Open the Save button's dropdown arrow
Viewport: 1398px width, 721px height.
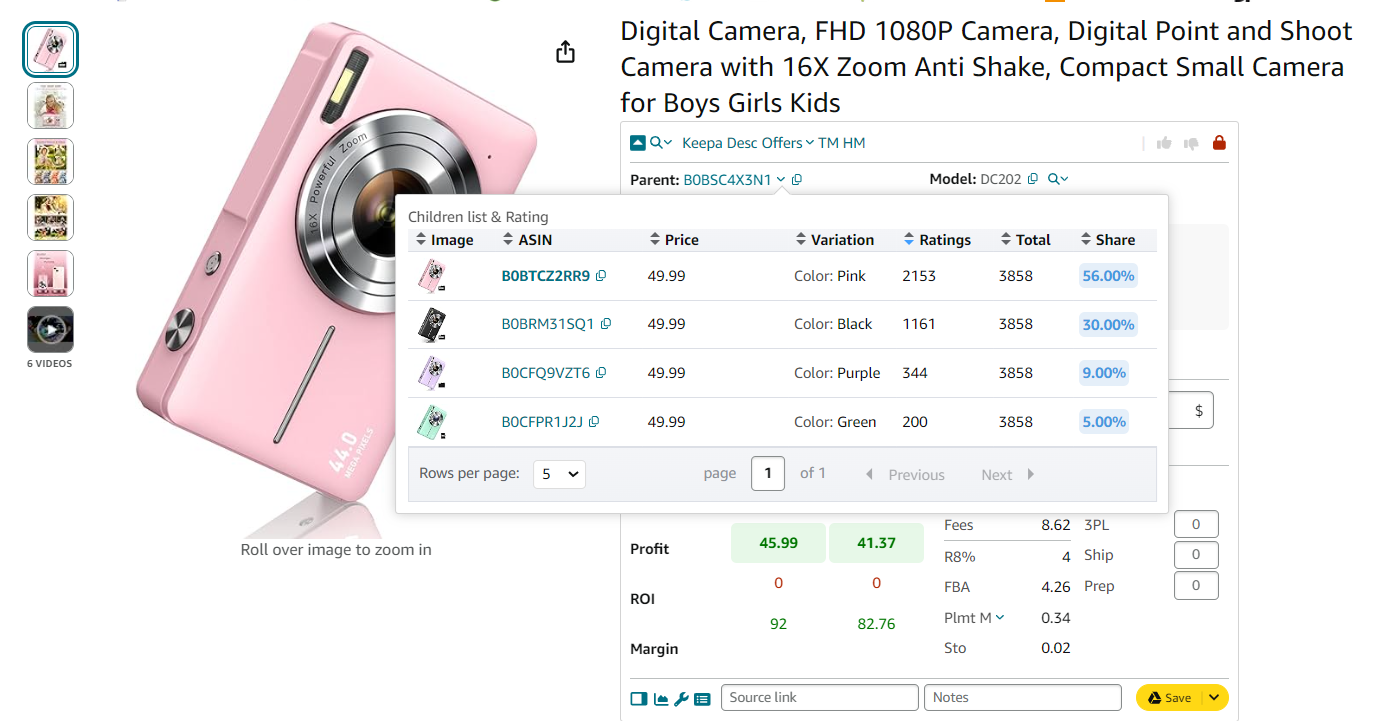[x=1211, y=697]
